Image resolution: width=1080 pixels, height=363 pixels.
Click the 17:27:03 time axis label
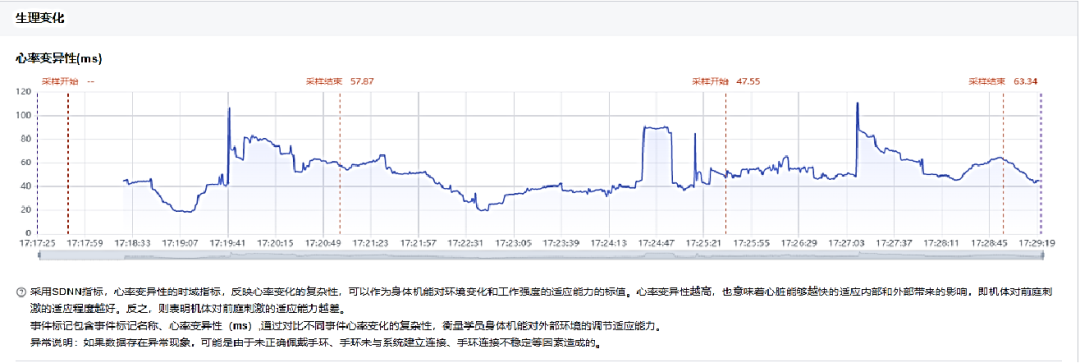(847, 243)
